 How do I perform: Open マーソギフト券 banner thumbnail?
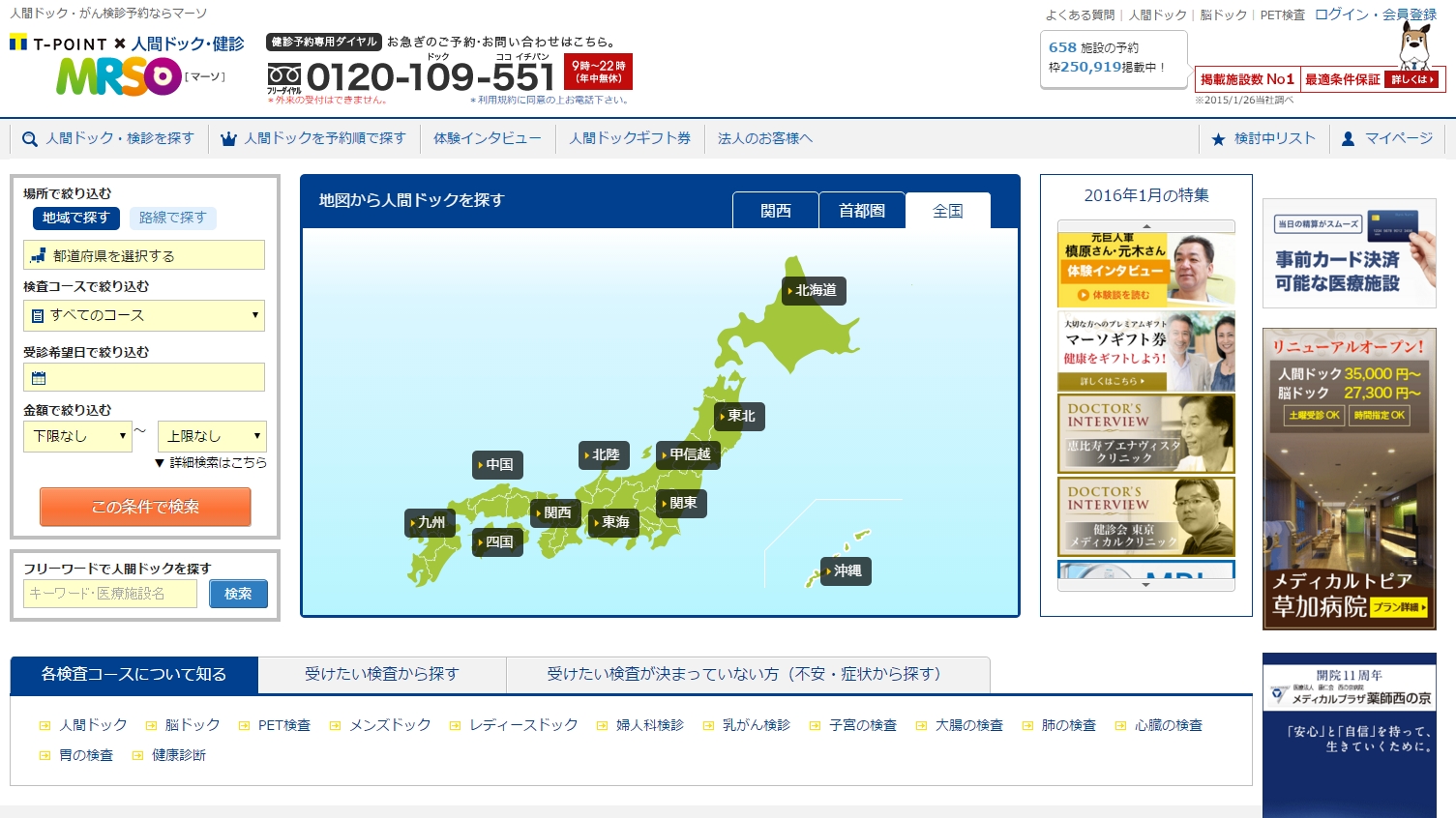[1146, 351]
